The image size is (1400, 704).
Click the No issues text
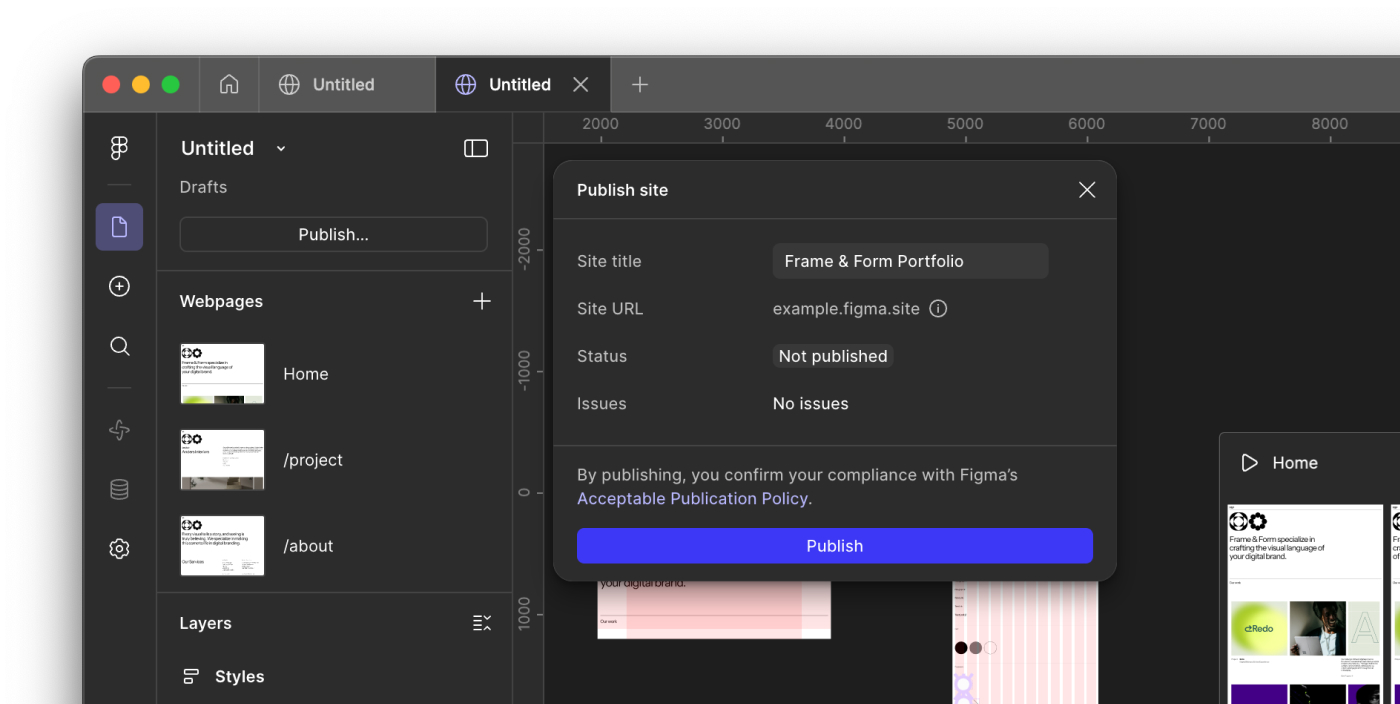click(811, 404)
